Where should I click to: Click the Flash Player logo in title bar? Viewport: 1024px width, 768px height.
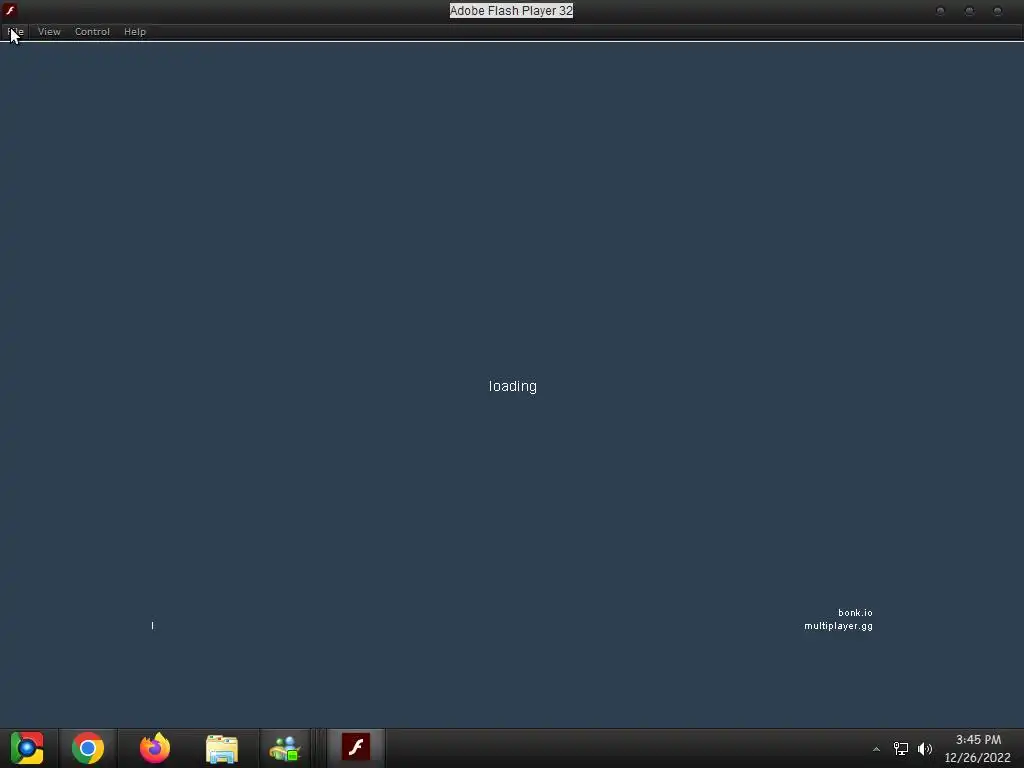point(10,10)
